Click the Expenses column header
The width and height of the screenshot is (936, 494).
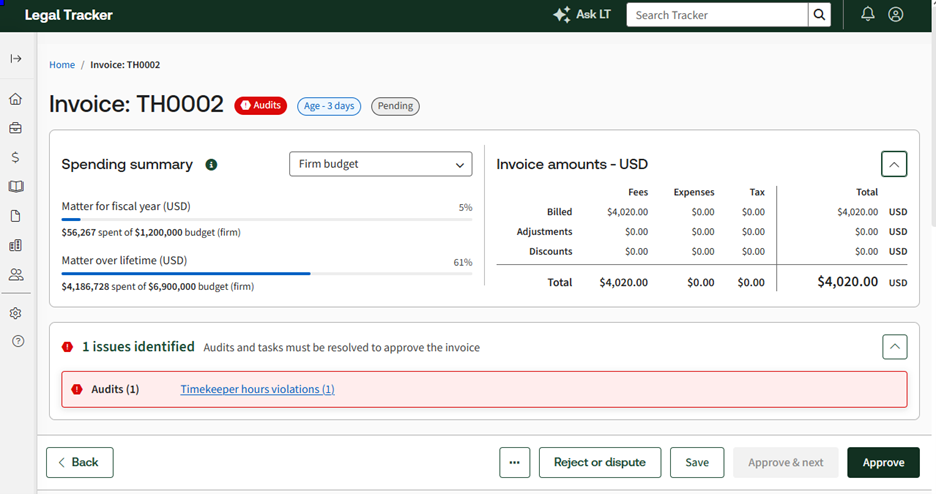694,192
